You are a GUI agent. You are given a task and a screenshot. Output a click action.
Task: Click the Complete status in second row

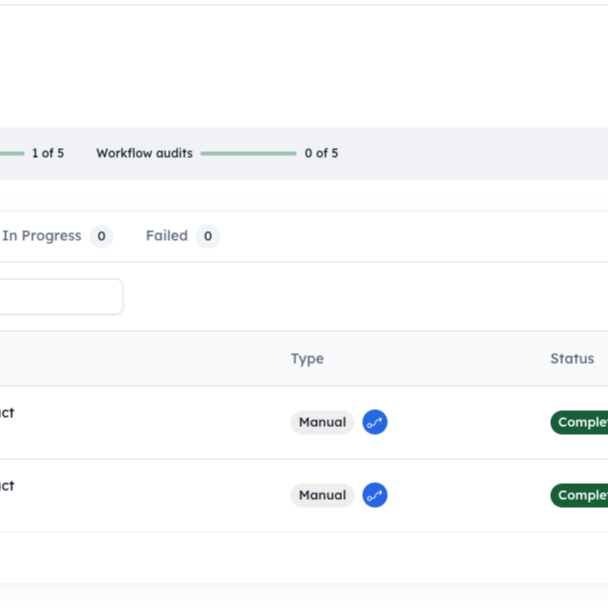579,495
